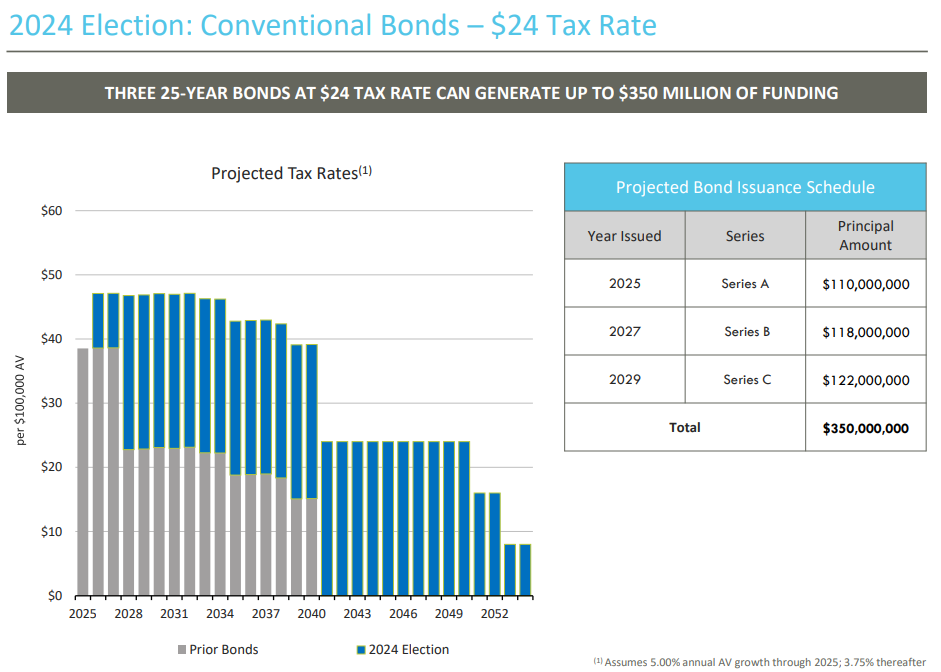This screenshot has width=941, height=672.
Task: Select the 'per $100,000 AV' axis title
Action: pyautogui.click(x=21, y=400)
